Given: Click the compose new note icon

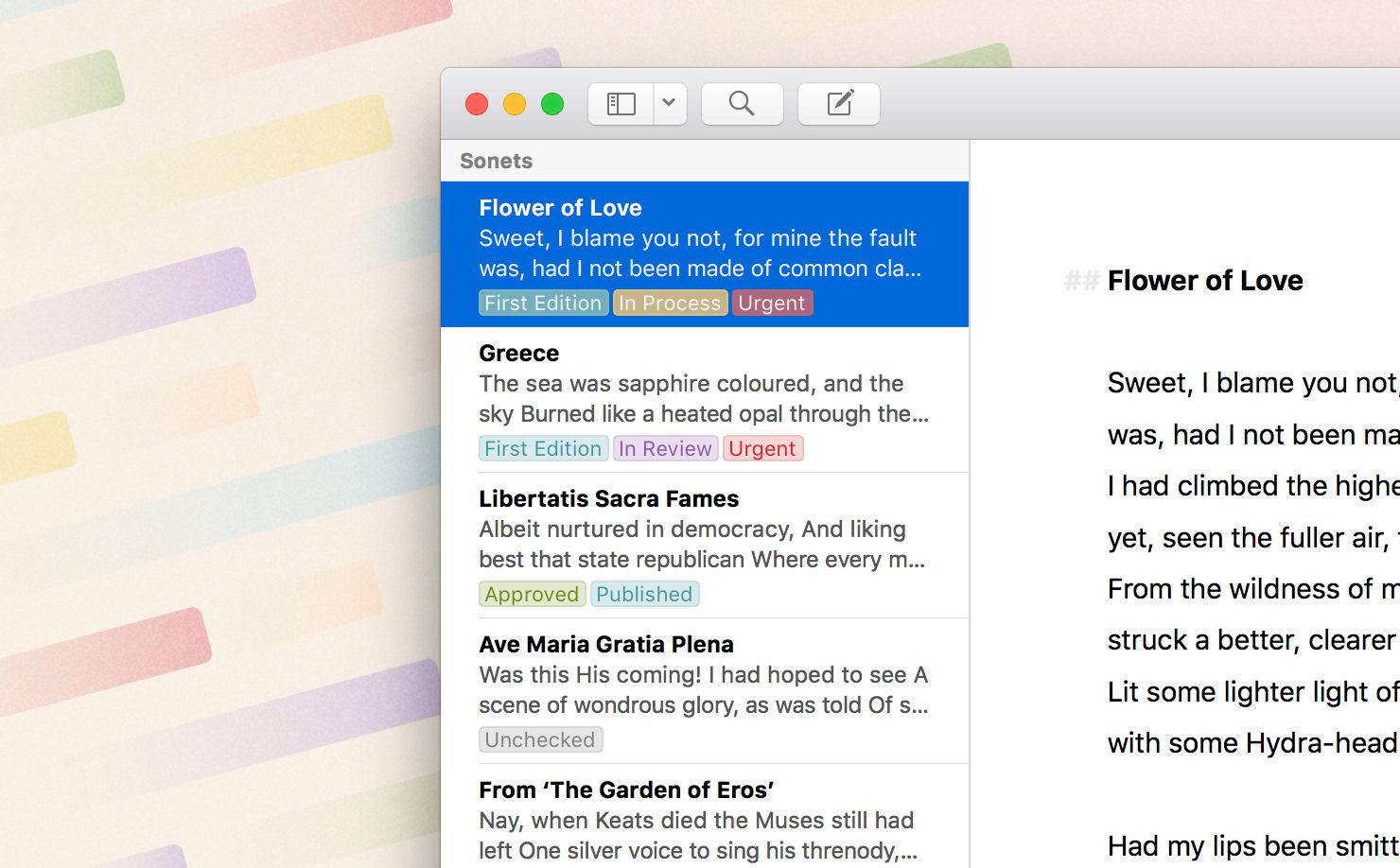Looking at the screenshot, I should pyautogui.click(x=839, y=103).
